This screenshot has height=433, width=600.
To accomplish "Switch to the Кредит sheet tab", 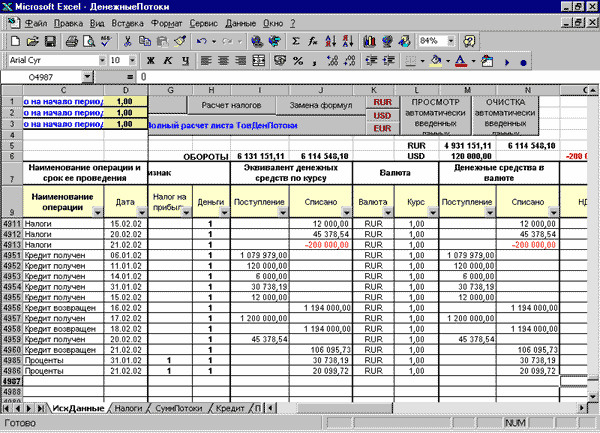I will coord(230,408).
